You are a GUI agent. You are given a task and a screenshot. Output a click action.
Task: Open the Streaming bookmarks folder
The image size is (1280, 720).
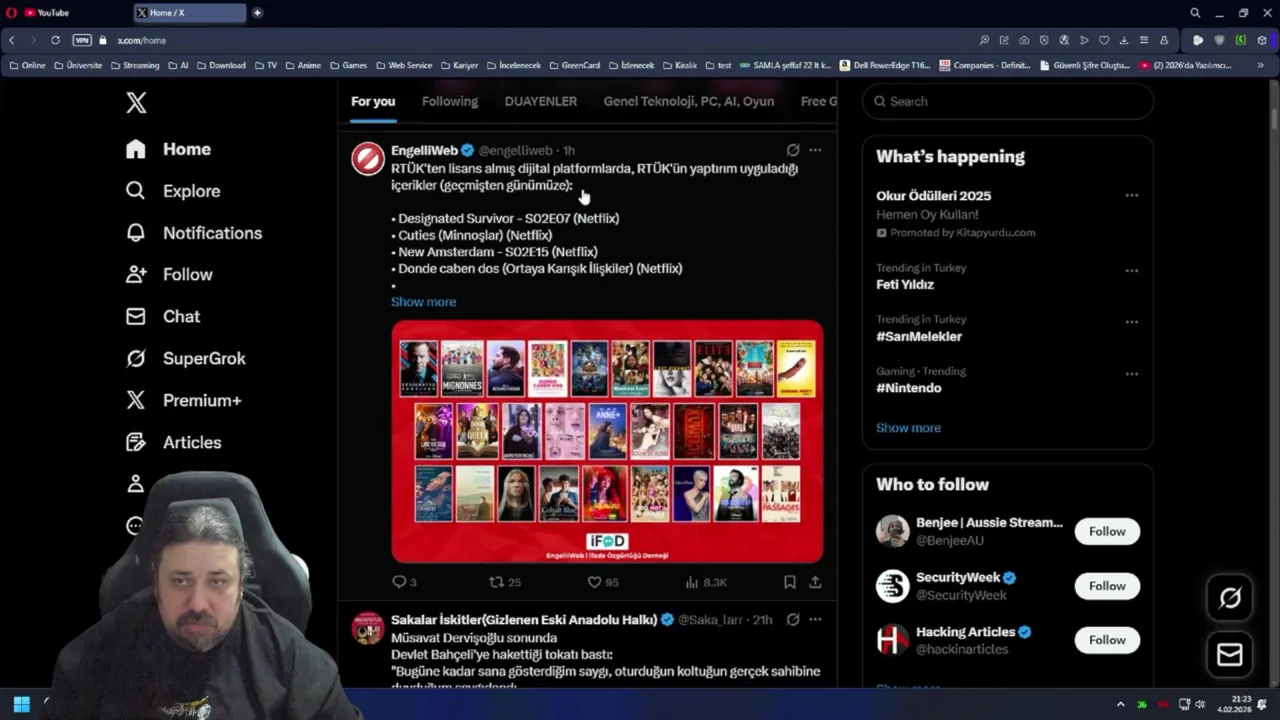[134, 65]
